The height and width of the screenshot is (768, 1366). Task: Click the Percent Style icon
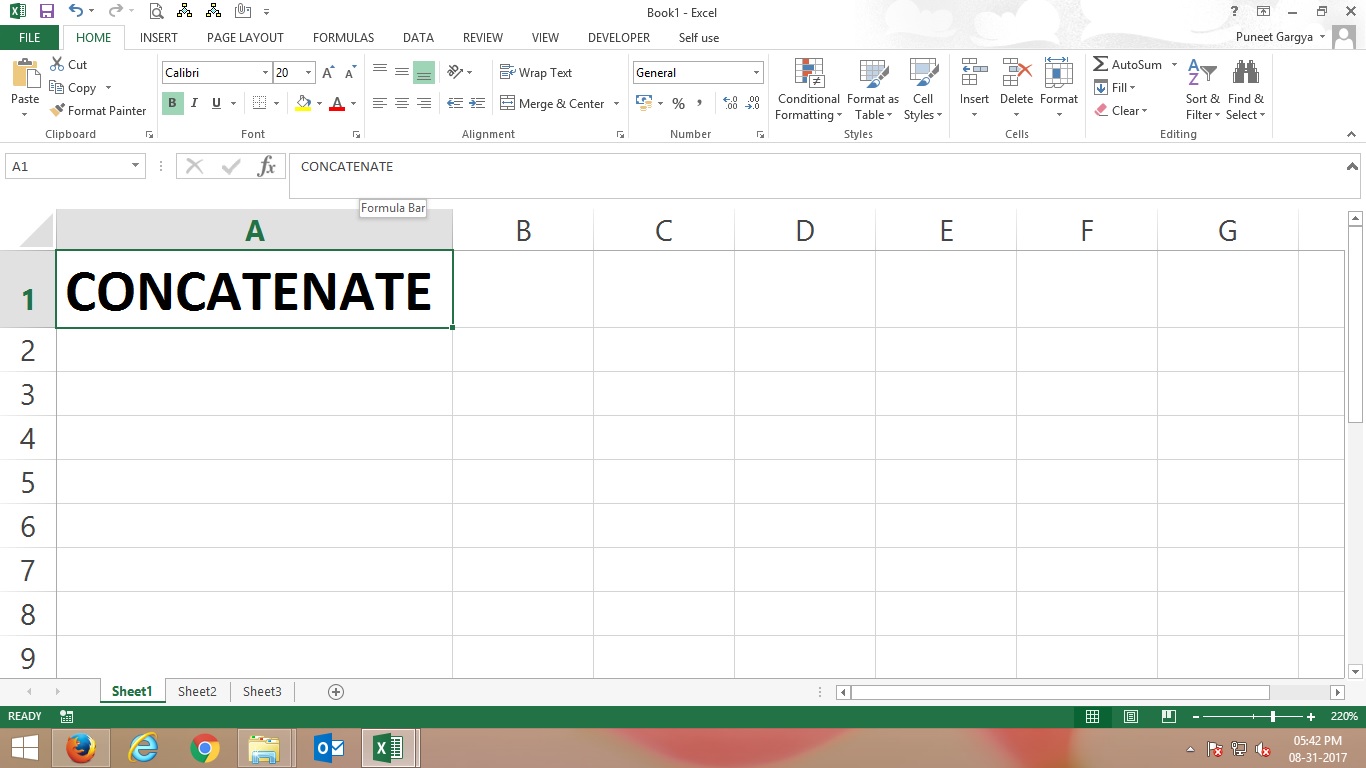pos(678,103)
